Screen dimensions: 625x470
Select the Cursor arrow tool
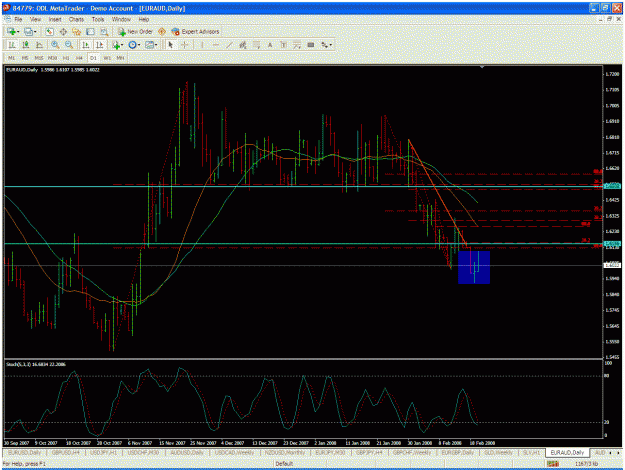[171, 45]
